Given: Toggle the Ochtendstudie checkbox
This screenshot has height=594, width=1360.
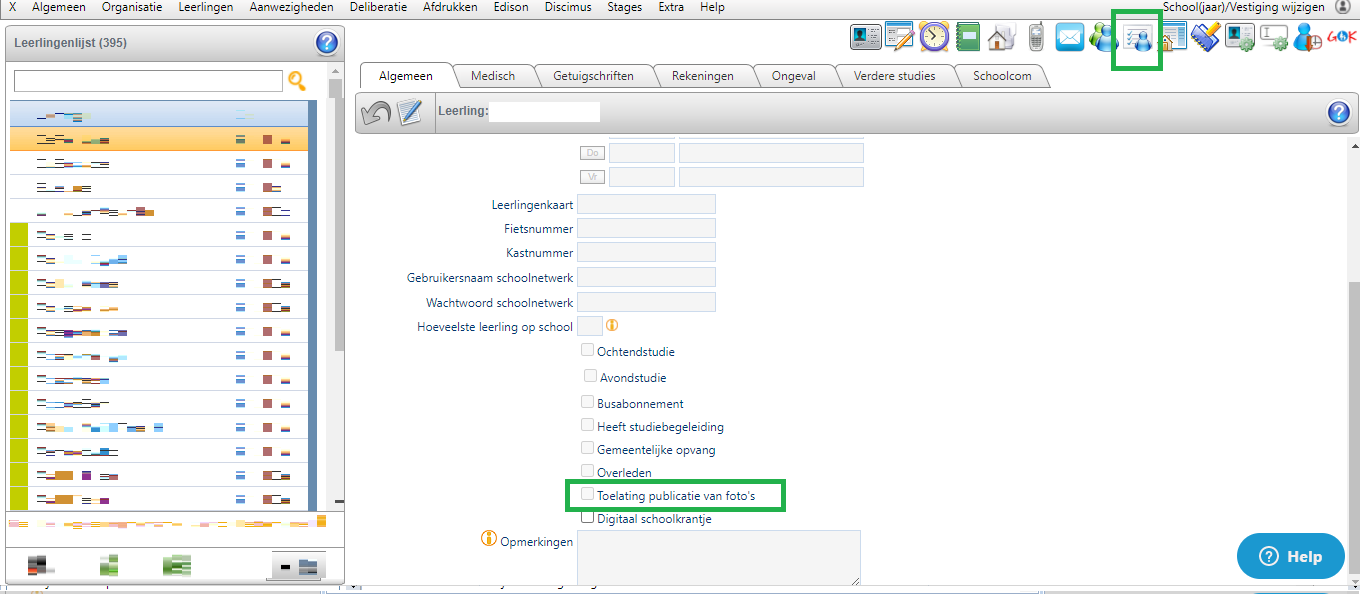Looking at the screenshot, I should (588, 350).
